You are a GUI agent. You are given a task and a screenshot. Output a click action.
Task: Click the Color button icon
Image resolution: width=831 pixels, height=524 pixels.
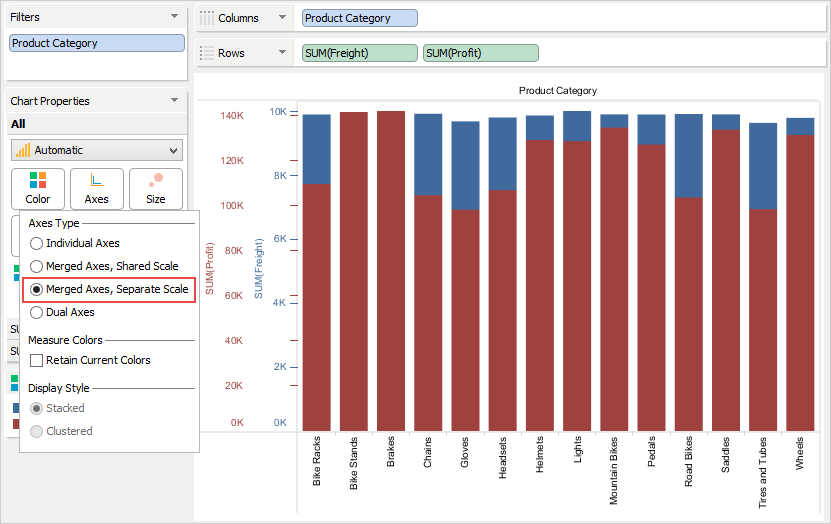click(x=38, y=180)
